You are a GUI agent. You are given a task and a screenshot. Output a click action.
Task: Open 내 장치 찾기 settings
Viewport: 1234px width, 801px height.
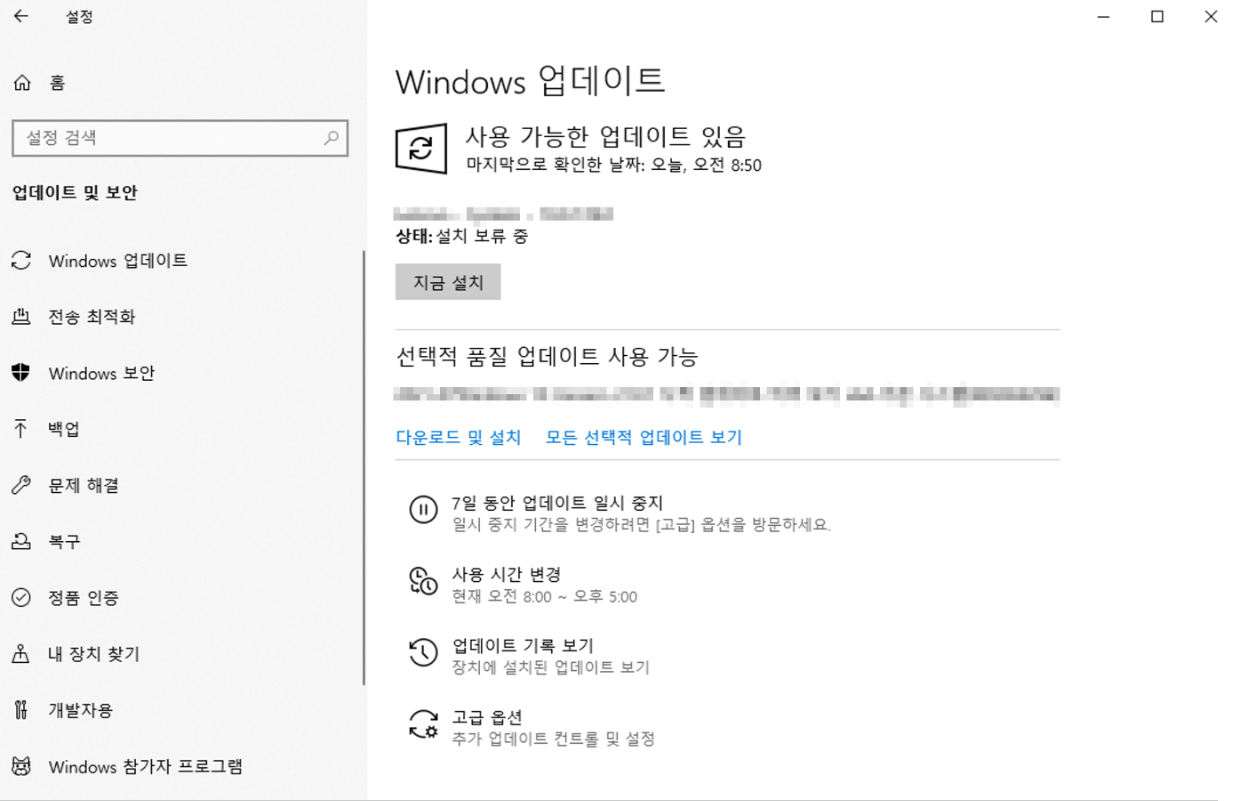coord(94,654)
